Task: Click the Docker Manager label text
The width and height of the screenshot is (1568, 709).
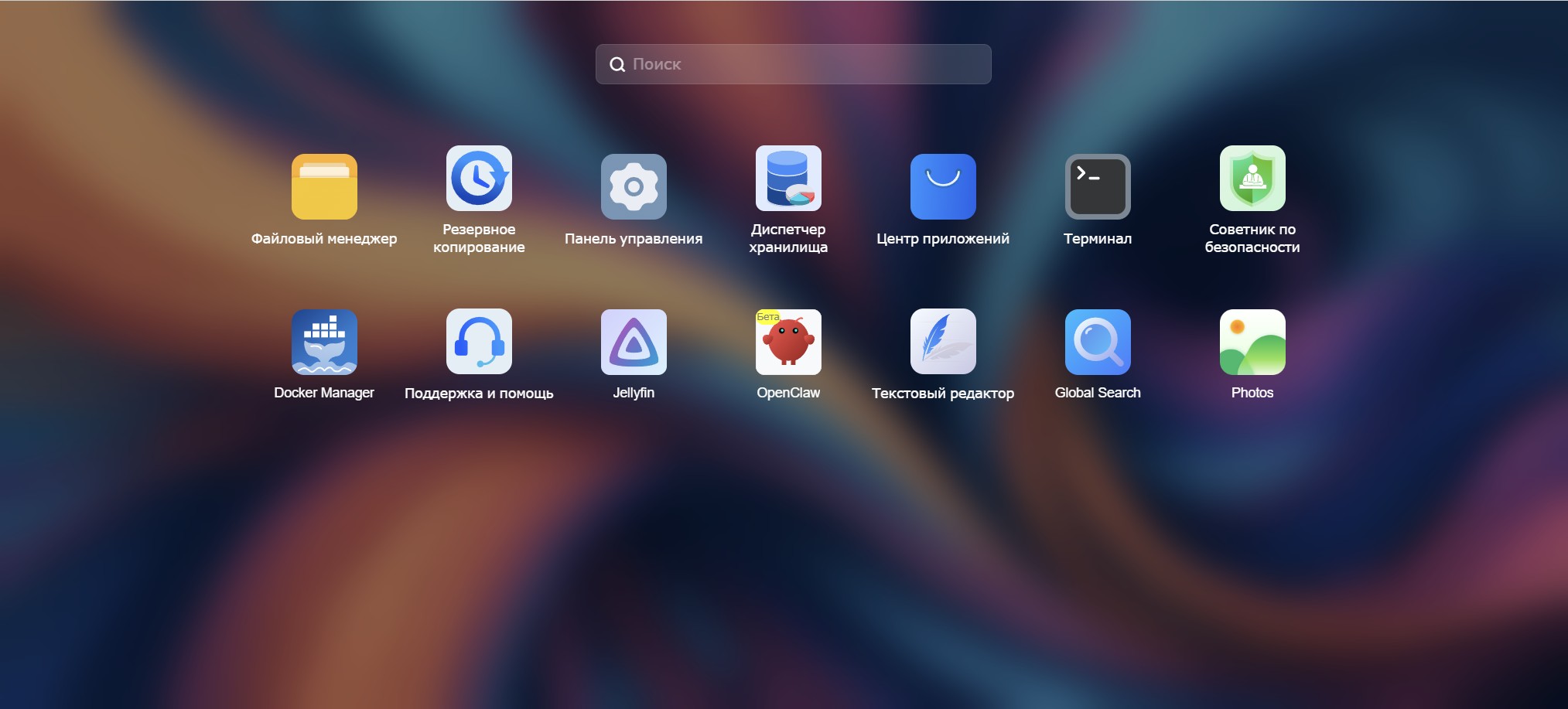Action: coord(324,393)
